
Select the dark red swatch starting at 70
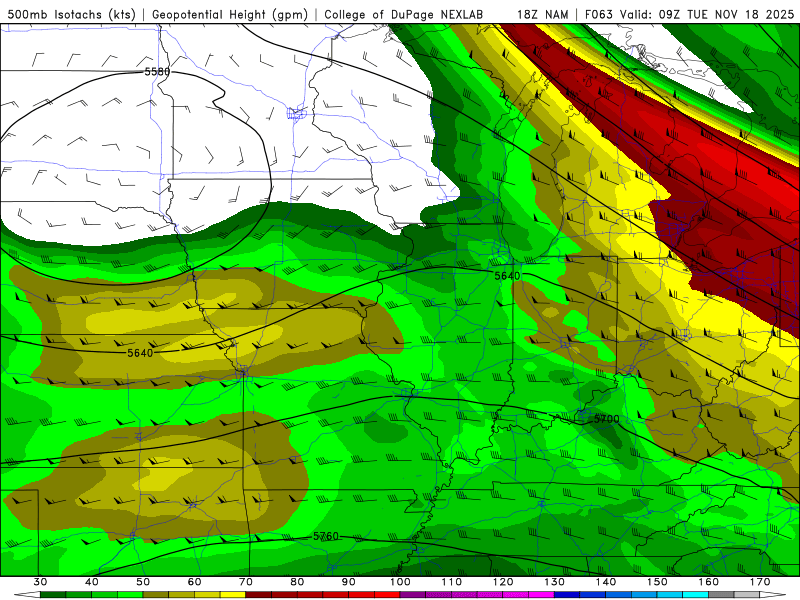tap(259, 595)
